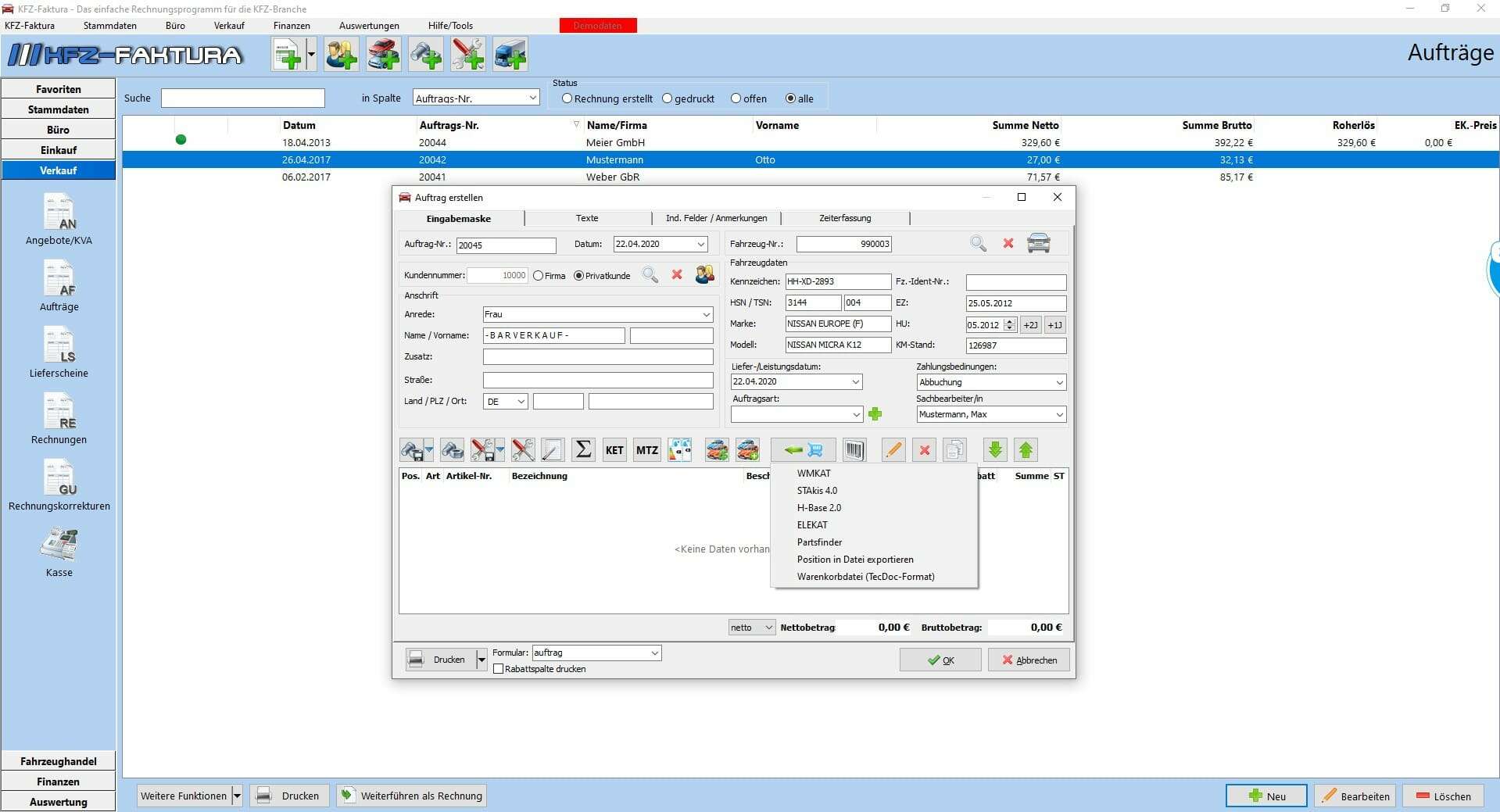The image size is (1500, 812).
Task: Open Rechnungskorrekturen in the sidebar
Action: tap(59, 485)
